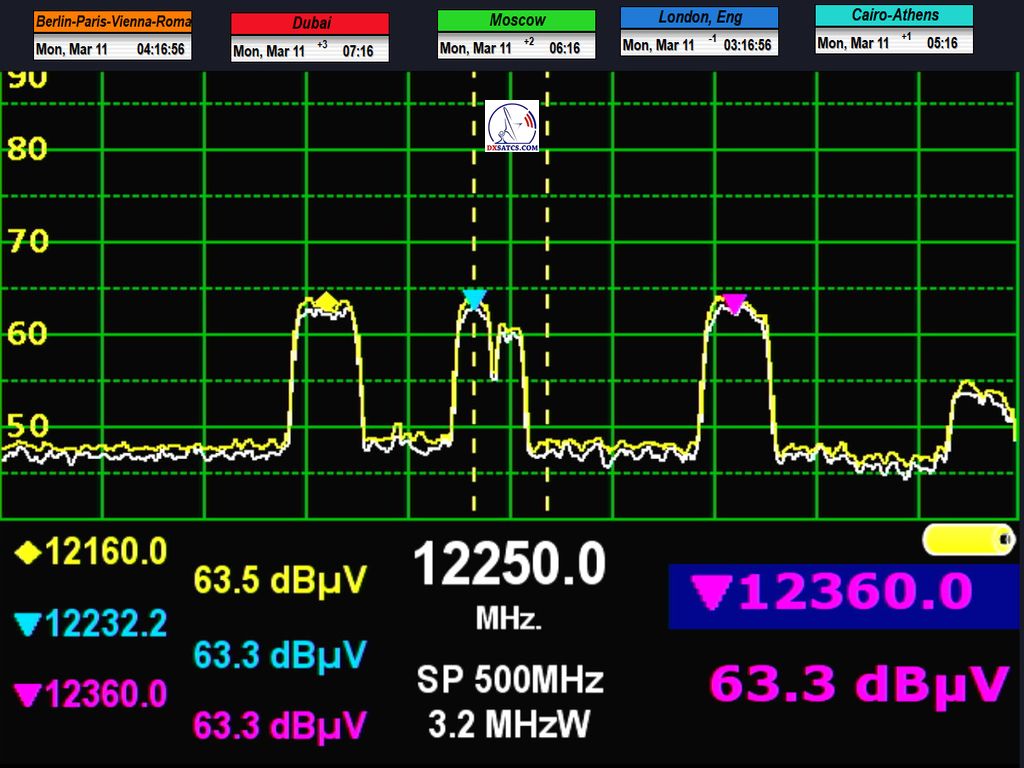
Task: Click the yellow battery indicator icon
Action: (x=968, y=540)
